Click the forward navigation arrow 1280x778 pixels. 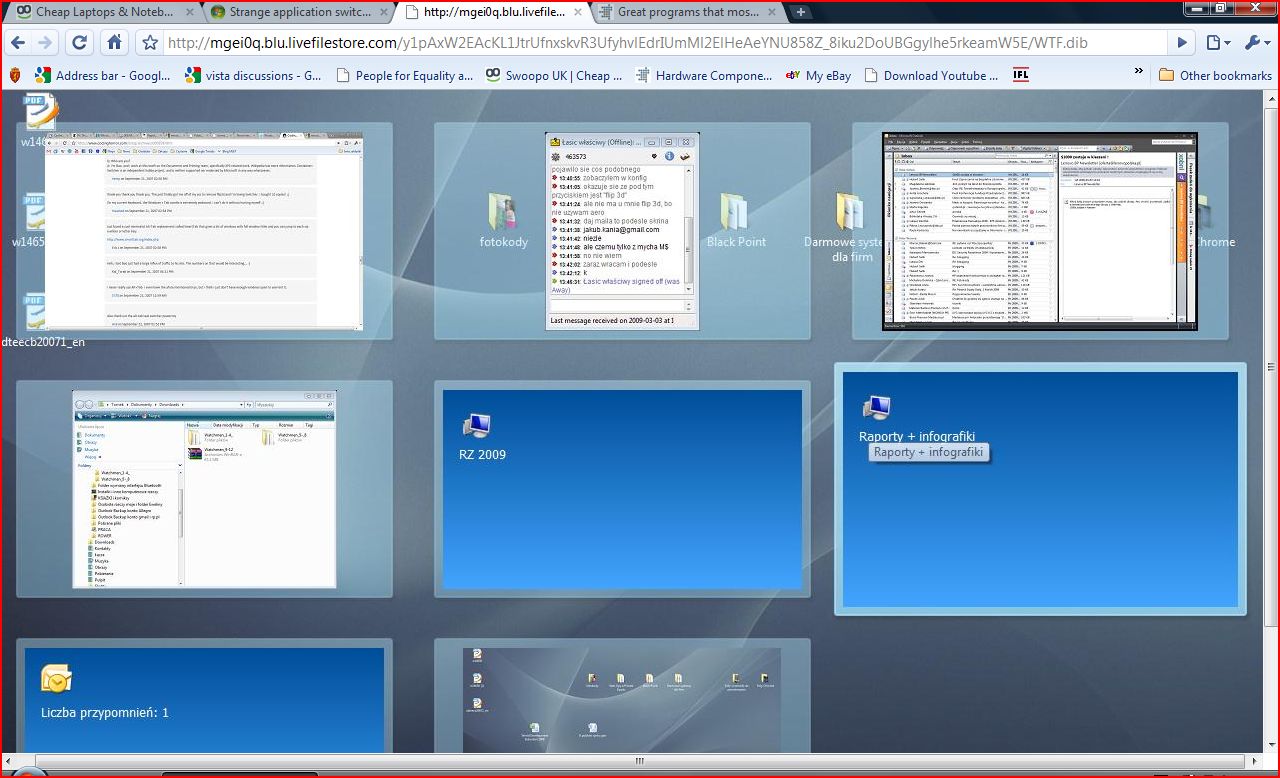point(45,43)
